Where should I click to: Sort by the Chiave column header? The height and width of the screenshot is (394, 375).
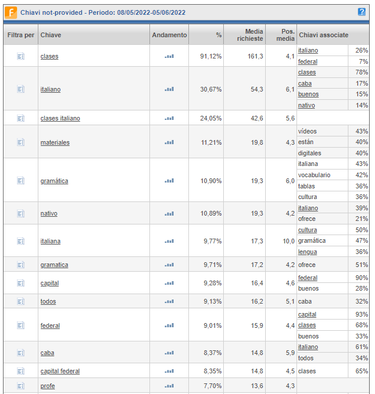pyautogui.click(x=51, y=35)
